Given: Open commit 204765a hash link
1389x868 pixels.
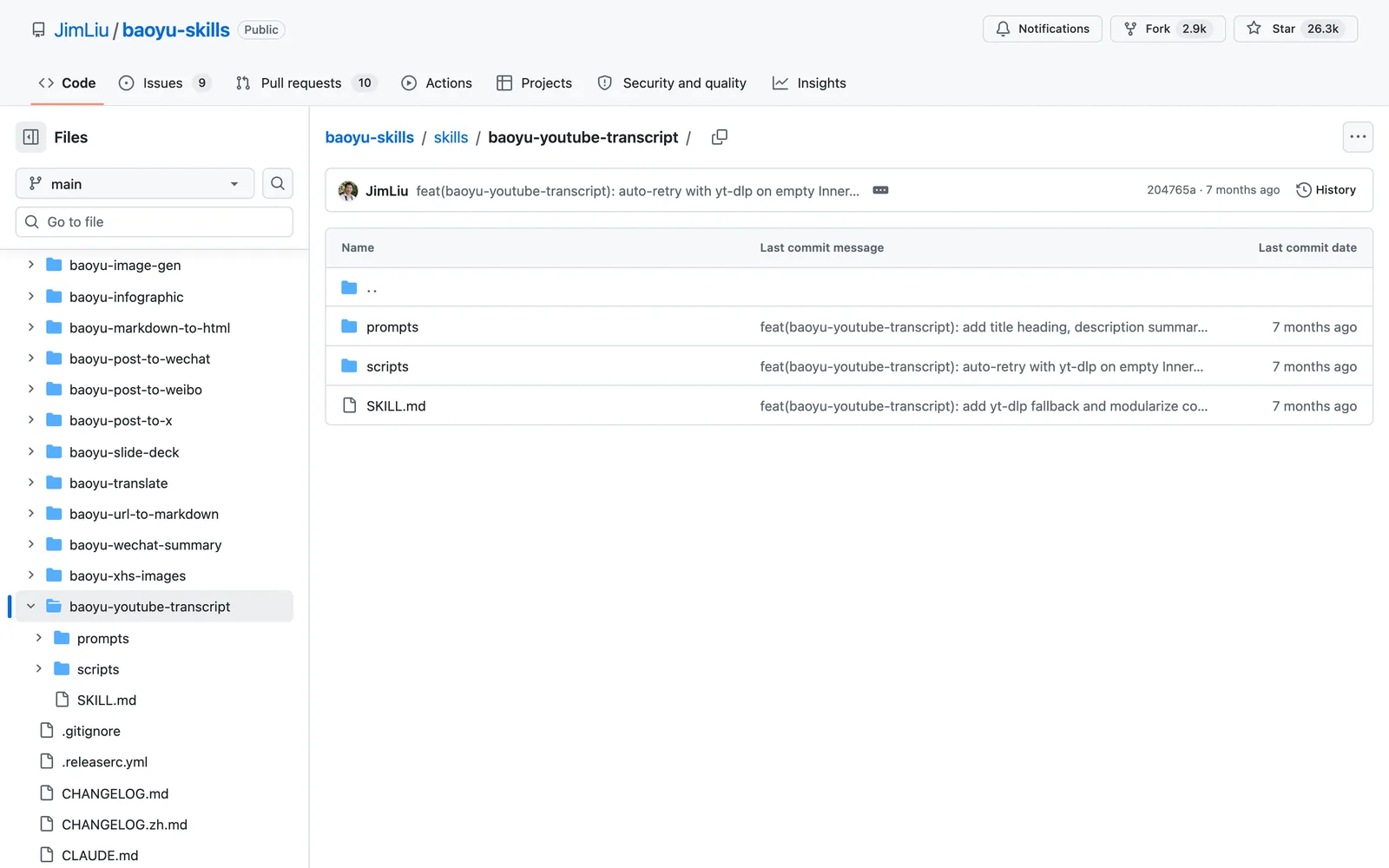Looking at the screenshot, I should click(1170, 190).
